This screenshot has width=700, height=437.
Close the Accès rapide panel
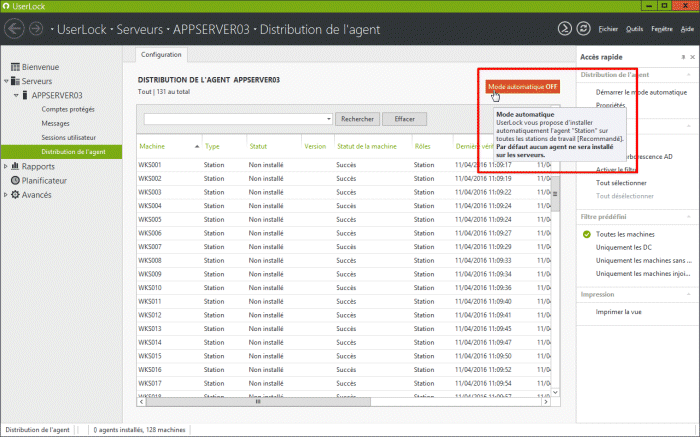pos(692,57)
